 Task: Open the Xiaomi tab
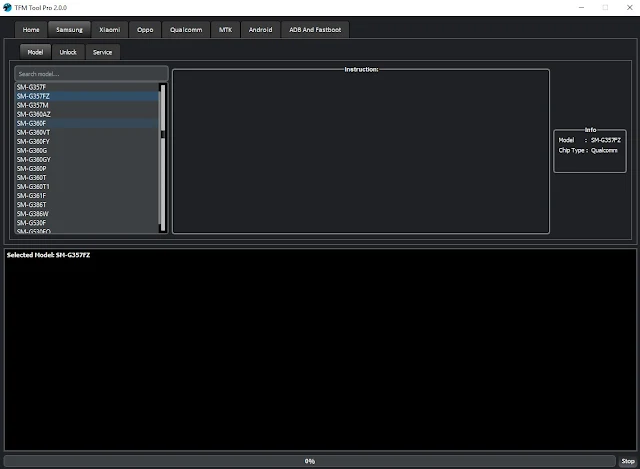109,30
